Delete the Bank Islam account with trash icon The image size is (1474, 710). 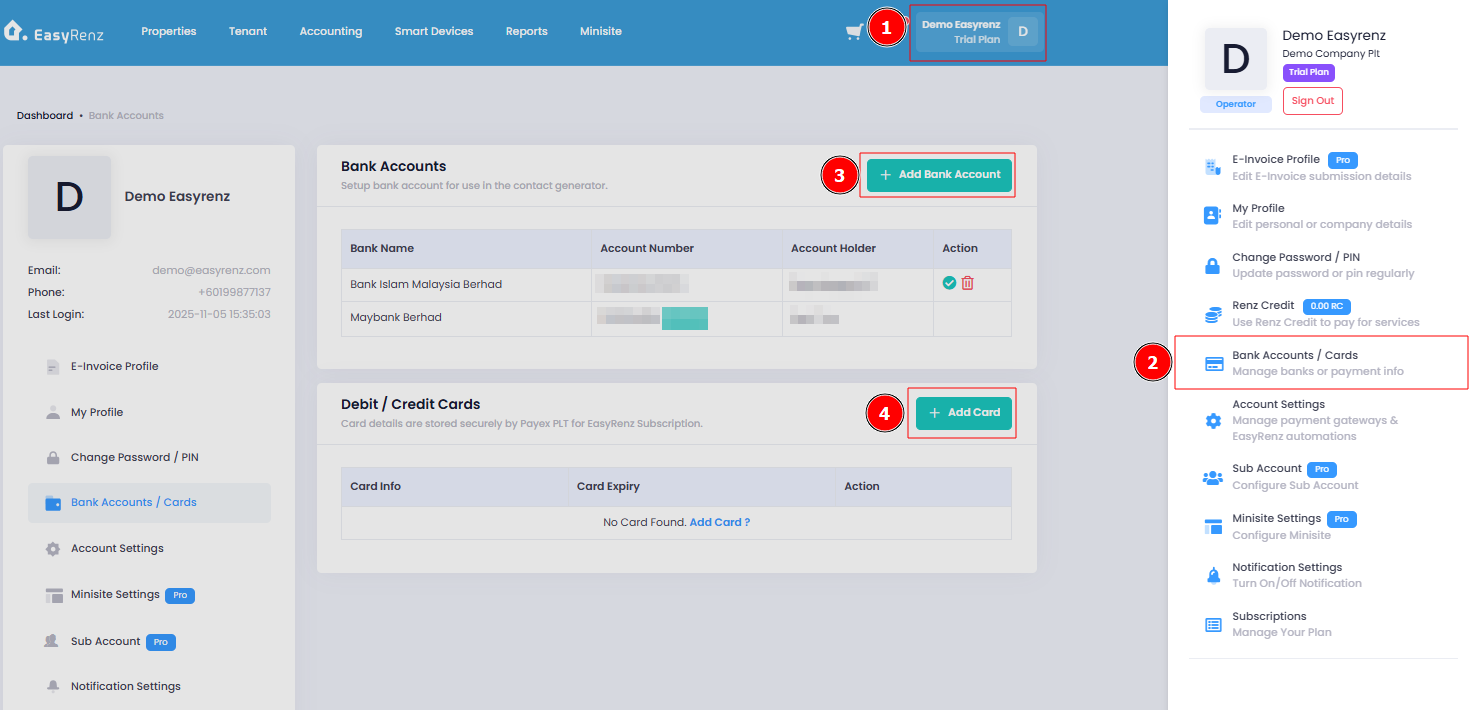(x=967, y=284)
